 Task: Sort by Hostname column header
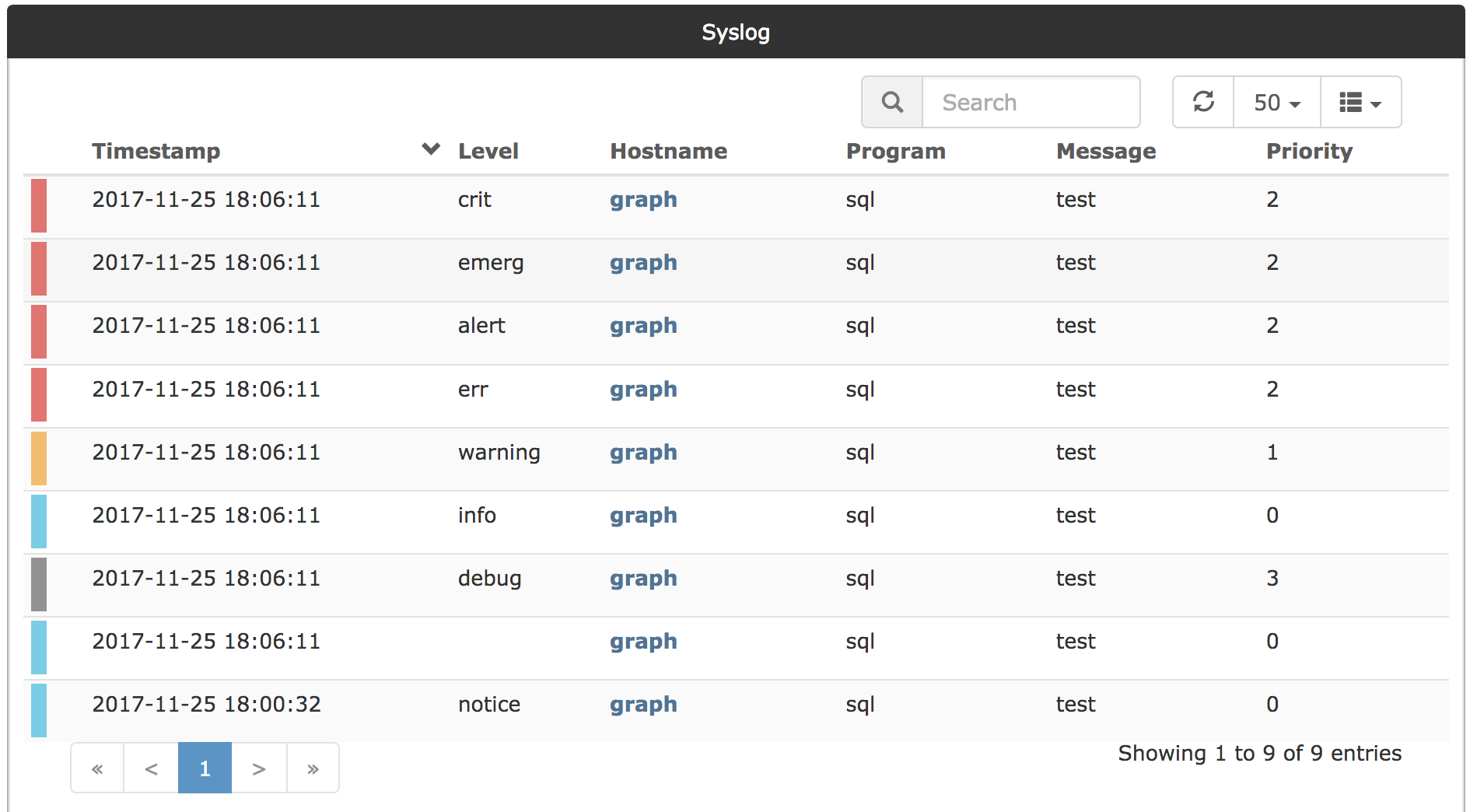click(669, 151)
